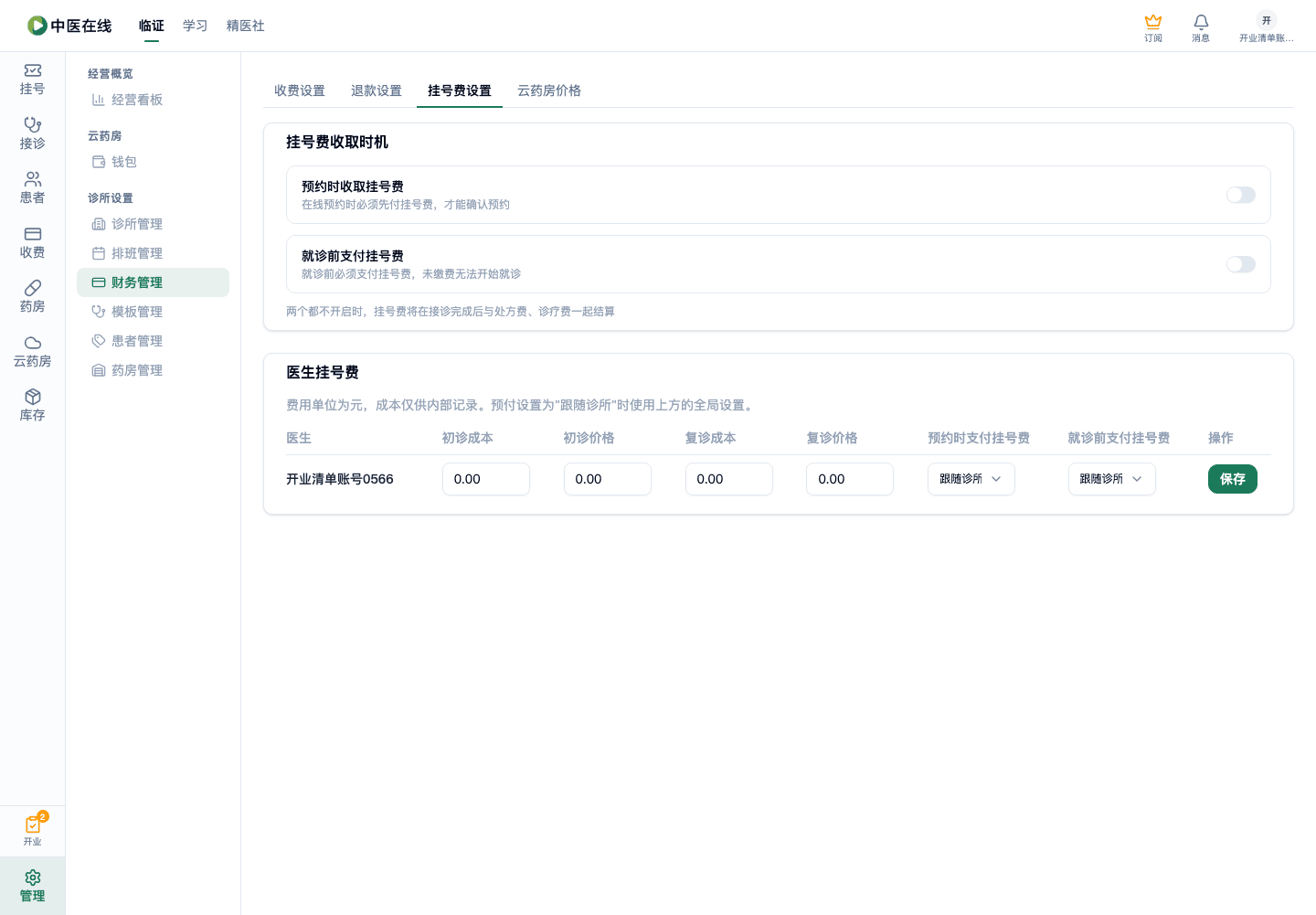Click the 经营概览 sidebar group label
1316x915 pixels.
111,73
